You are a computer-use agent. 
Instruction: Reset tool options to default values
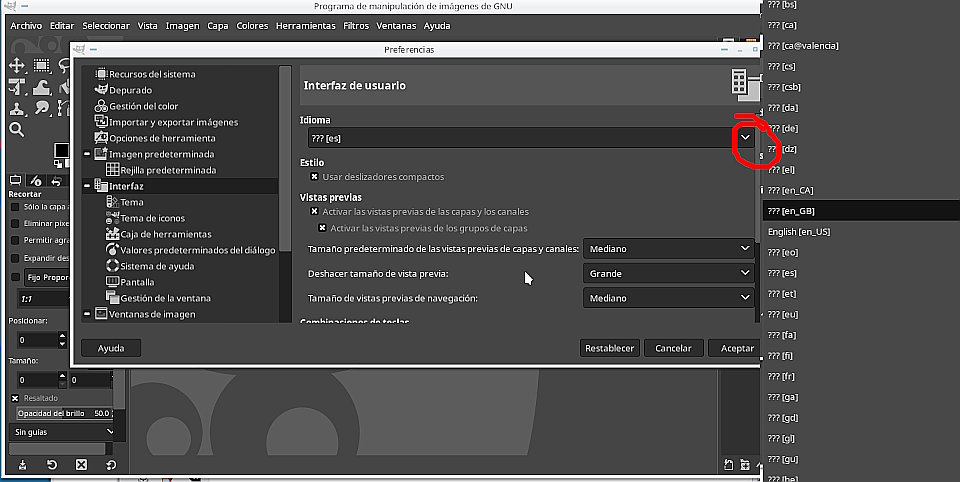pyautogui.click(x=111, y=465)
